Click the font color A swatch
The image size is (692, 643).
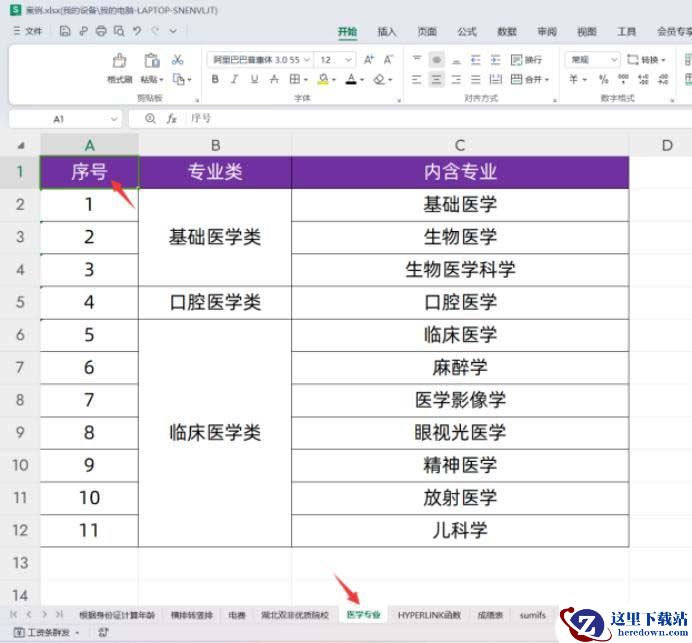point(350,79)
